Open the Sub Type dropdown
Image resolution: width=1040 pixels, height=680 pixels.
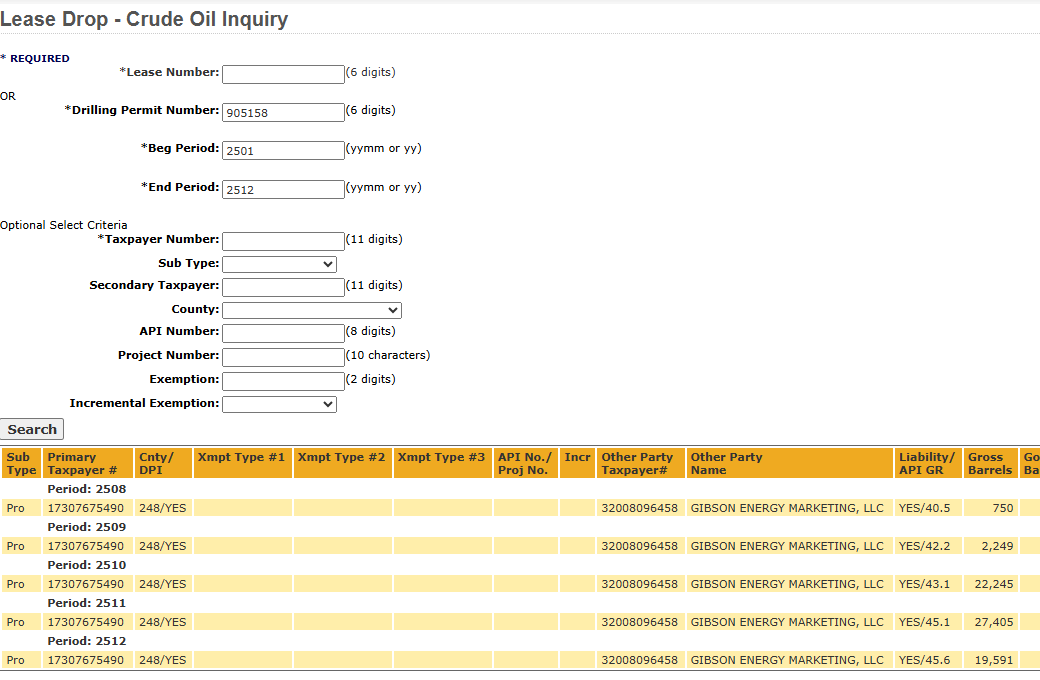(279, 264)
